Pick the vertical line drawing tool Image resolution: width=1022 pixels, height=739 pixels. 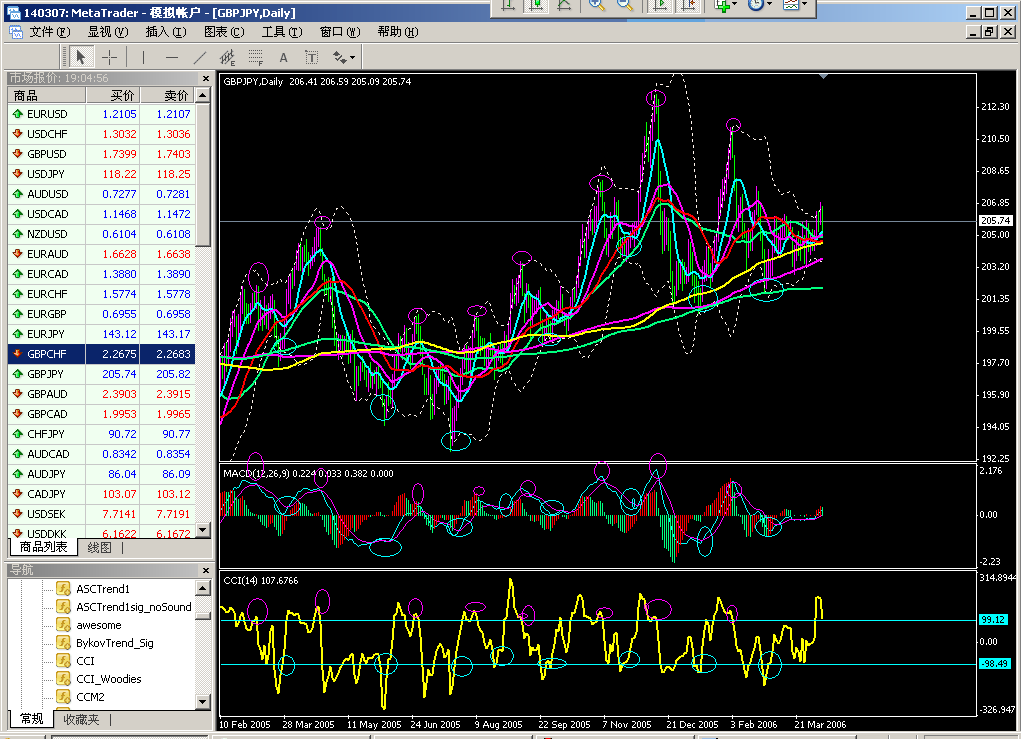pyautogui.click(x=143, y=57)
